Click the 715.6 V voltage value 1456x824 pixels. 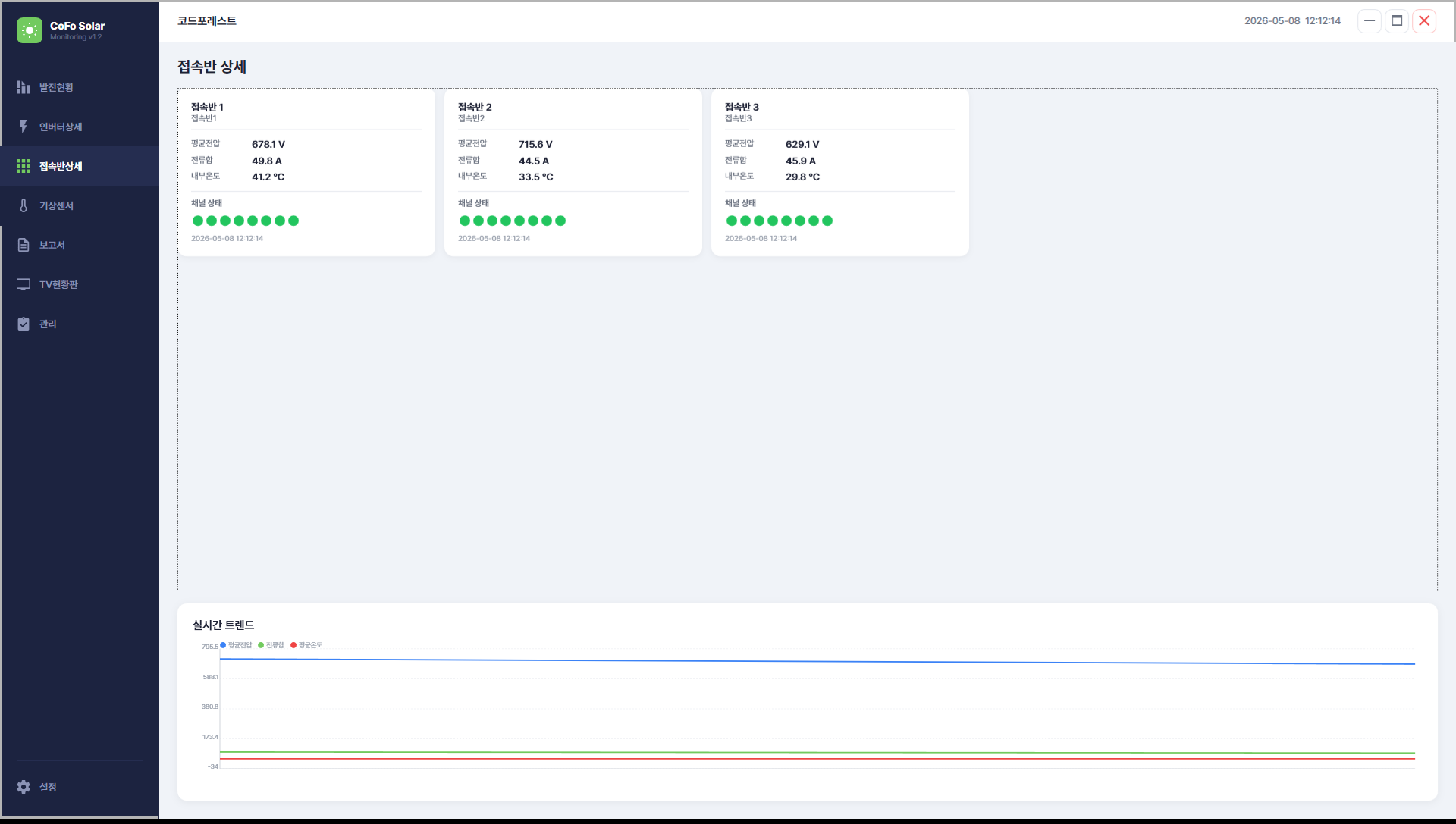point(535,144)
